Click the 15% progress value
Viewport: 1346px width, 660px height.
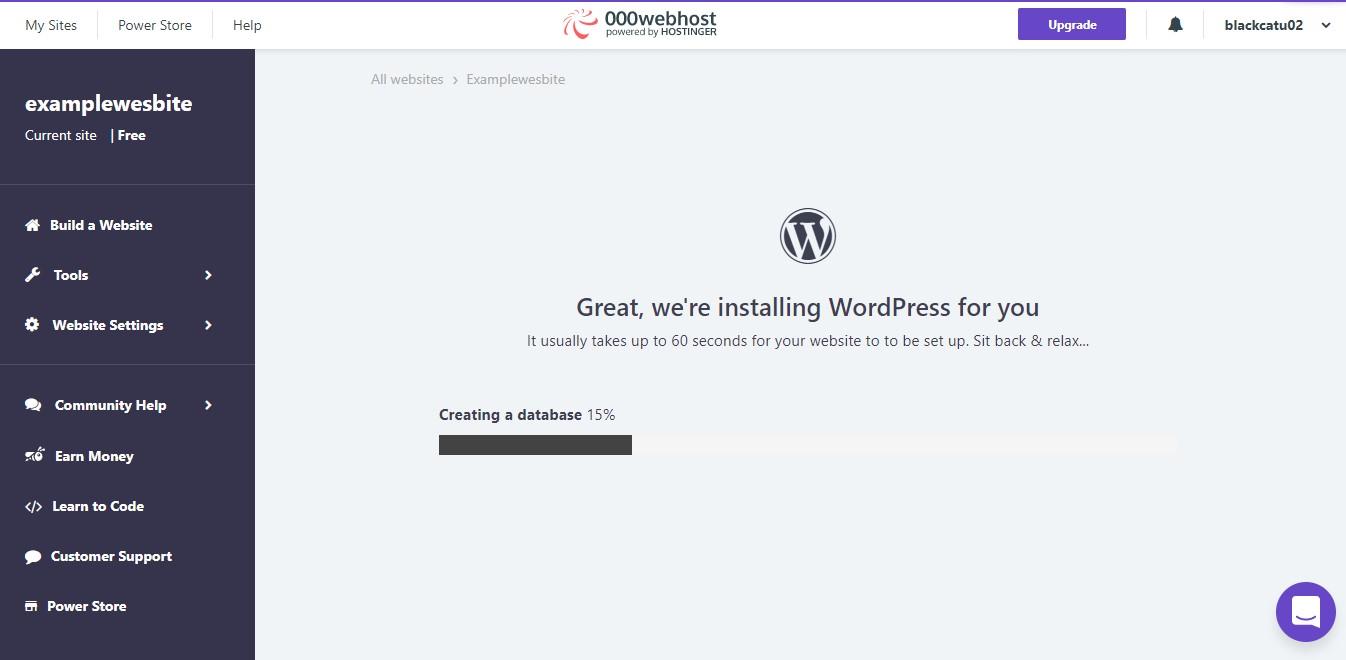(x=601, y=414)
